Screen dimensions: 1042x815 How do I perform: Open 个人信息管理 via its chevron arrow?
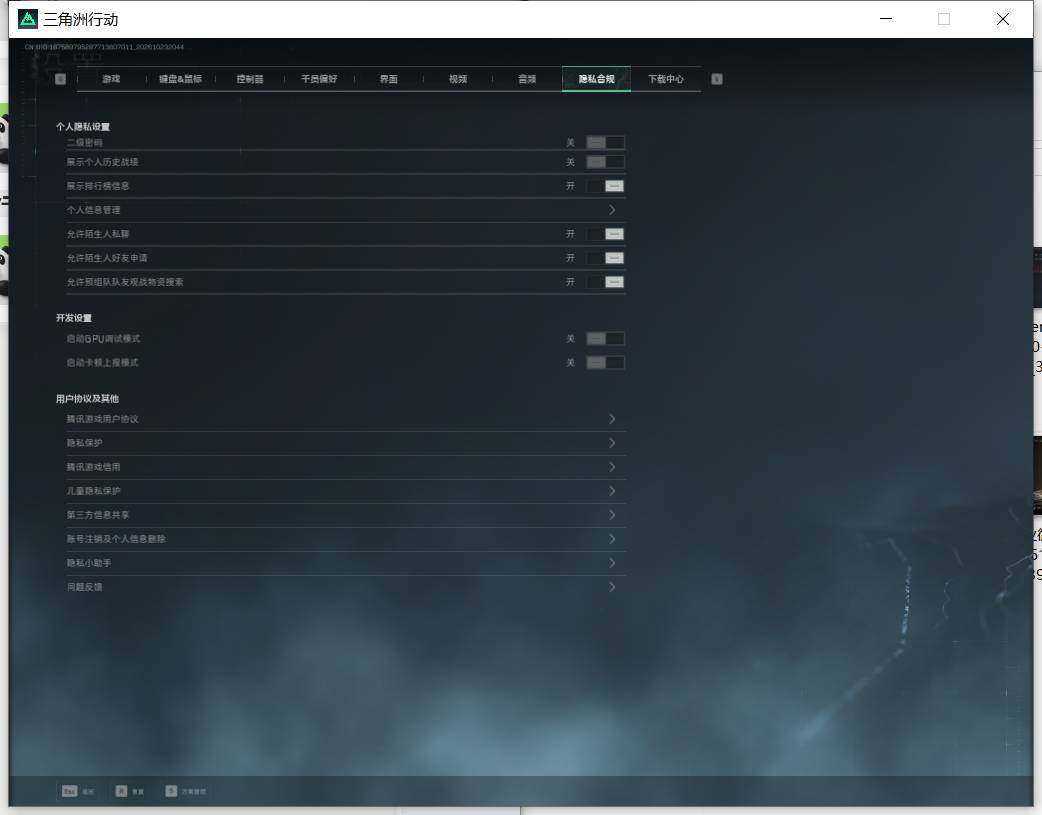[612, 210]
